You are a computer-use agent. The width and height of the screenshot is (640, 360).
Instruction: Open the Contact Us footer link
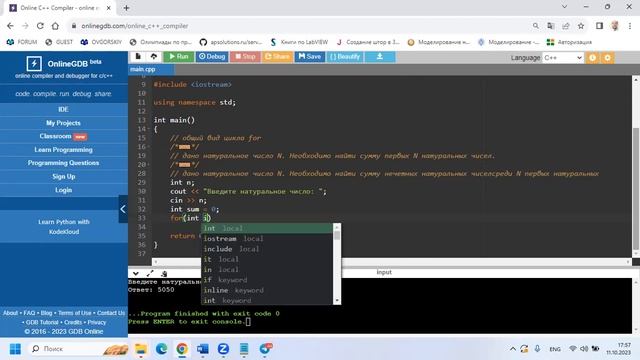111,313
